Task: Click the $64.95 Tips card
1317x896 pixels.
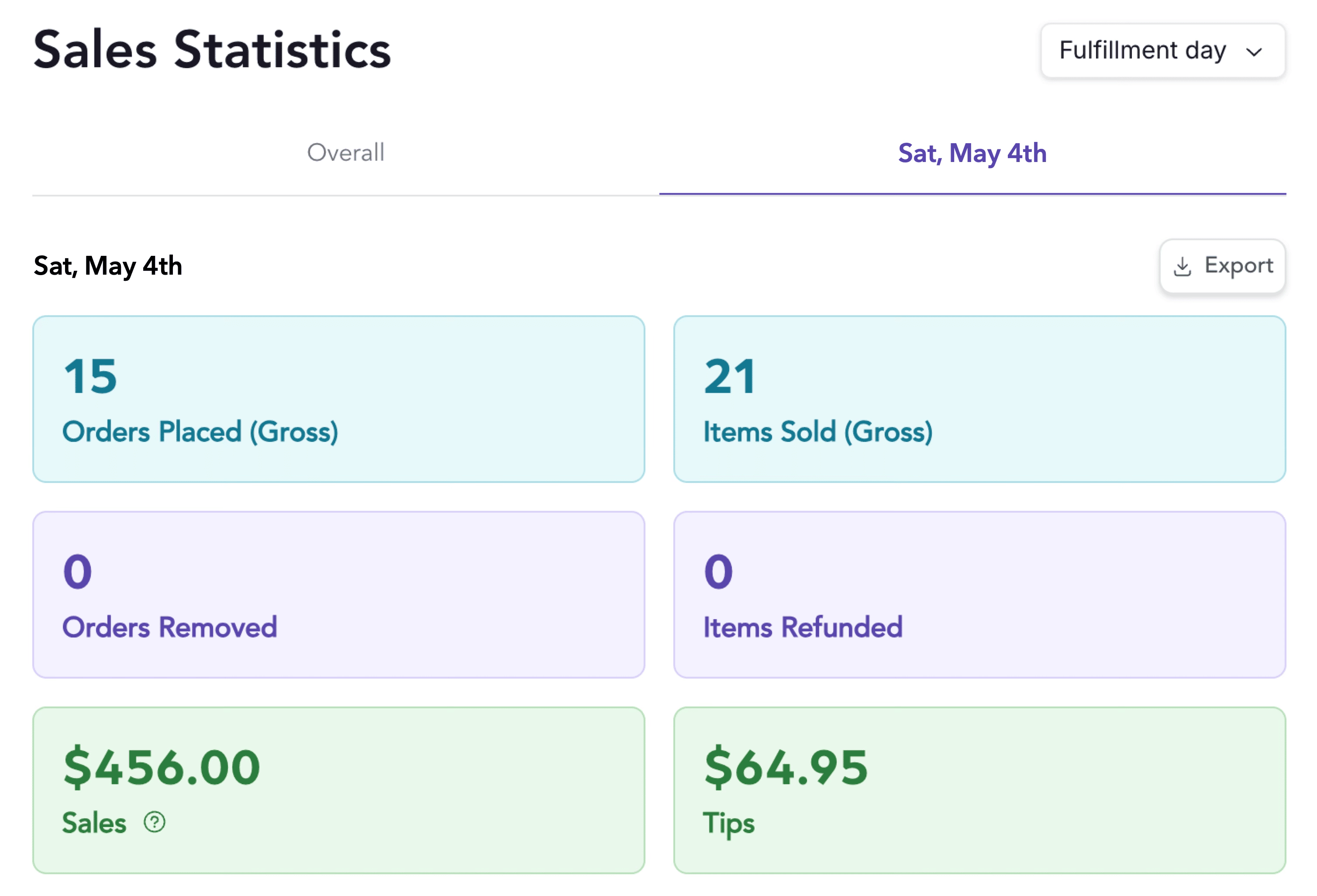Action: [979, 789]
